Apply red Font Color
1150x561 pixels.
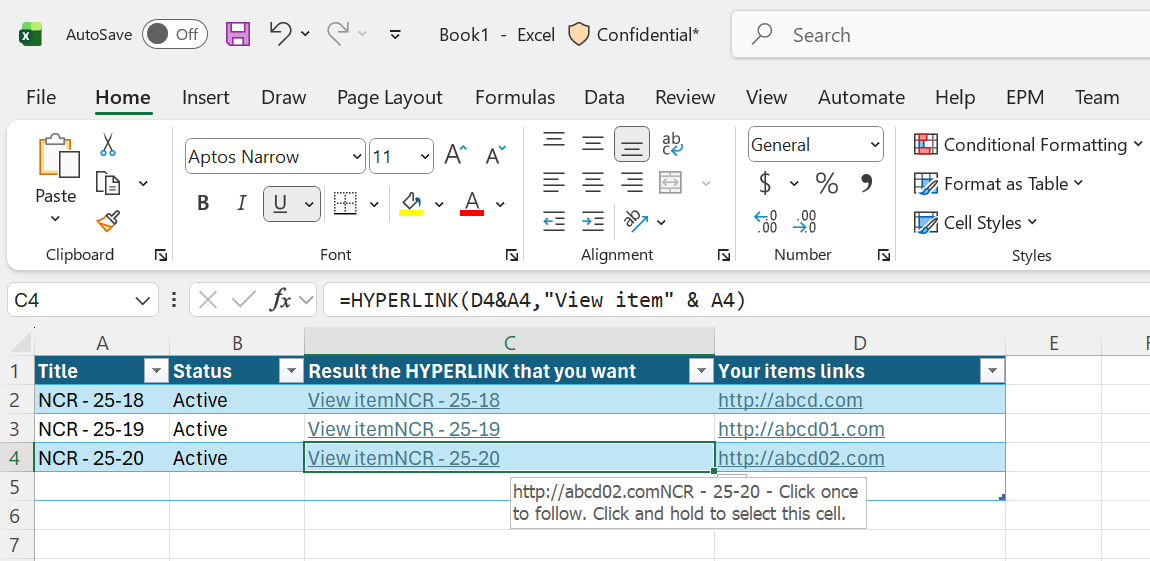click(x=472, y=203)
